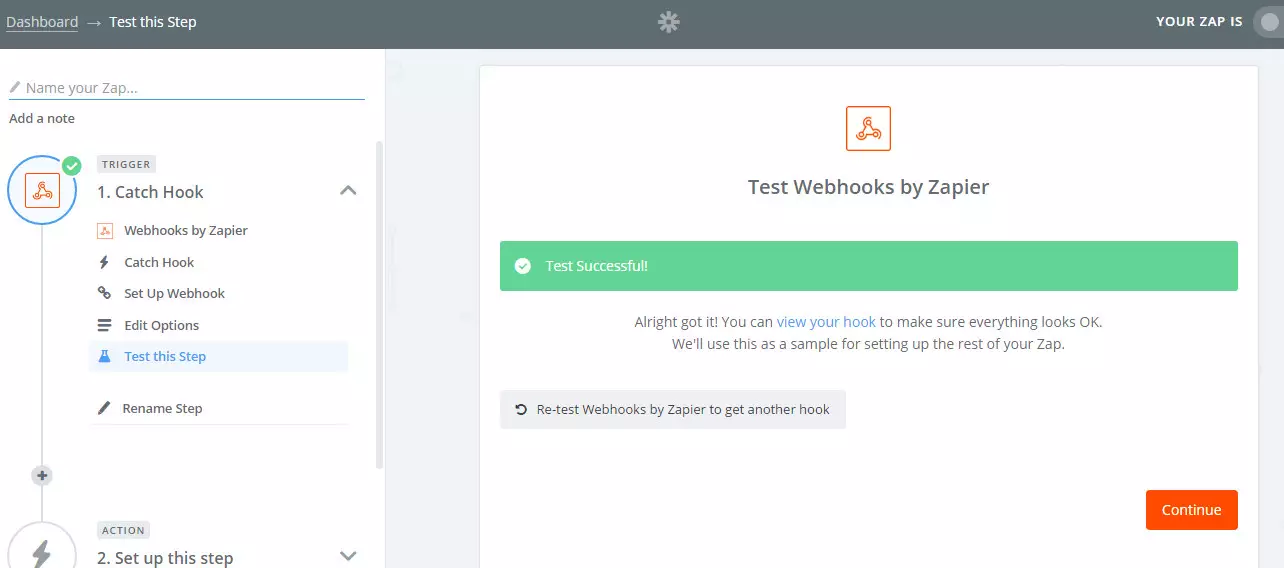Click the link icon for Set Up Webhook
Viewport: 1284px width, 568px height.
pyautogui.click(x=104, y=293)
